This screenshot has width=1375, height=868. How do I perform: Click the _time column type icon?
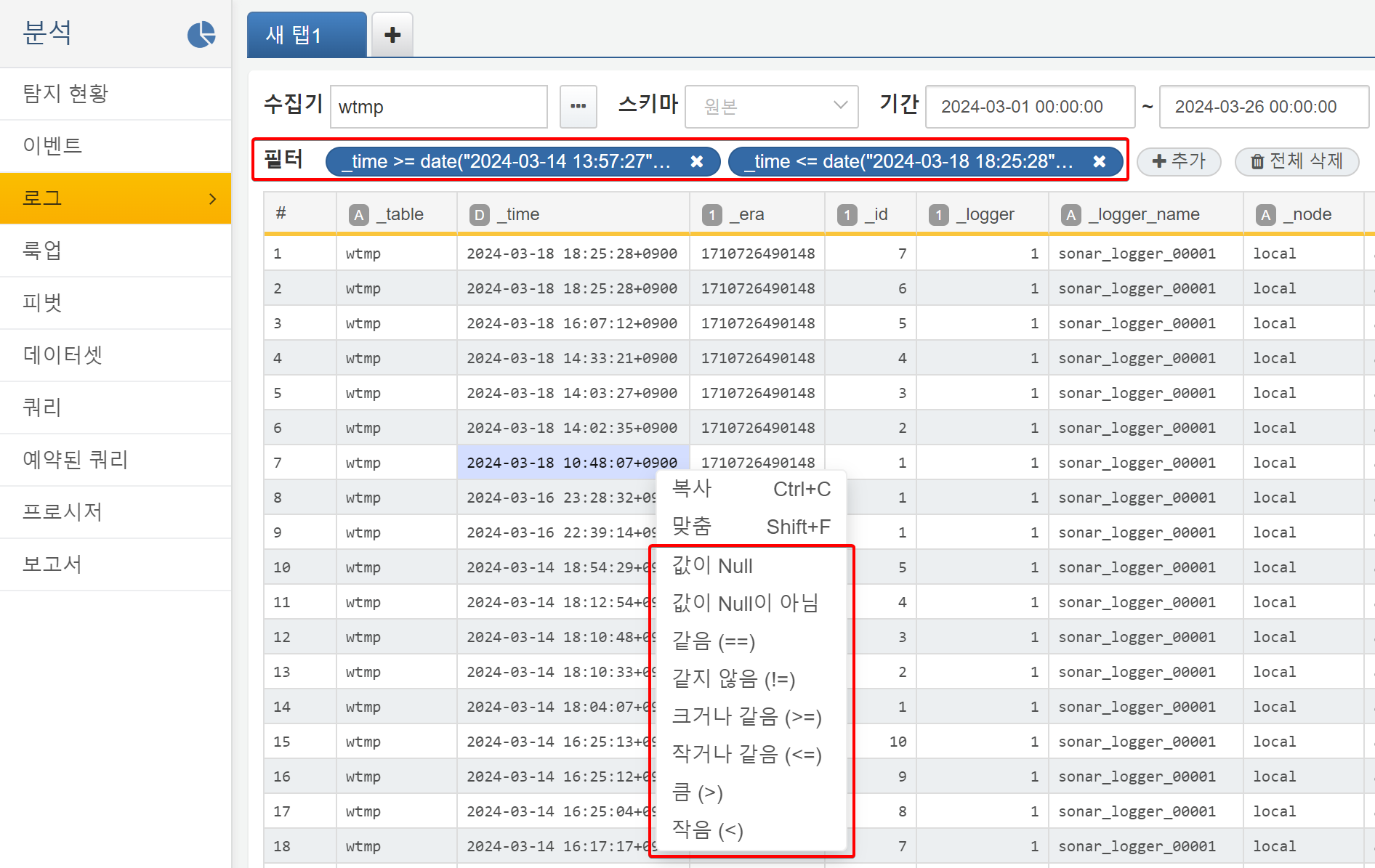[x=480, y=215]
